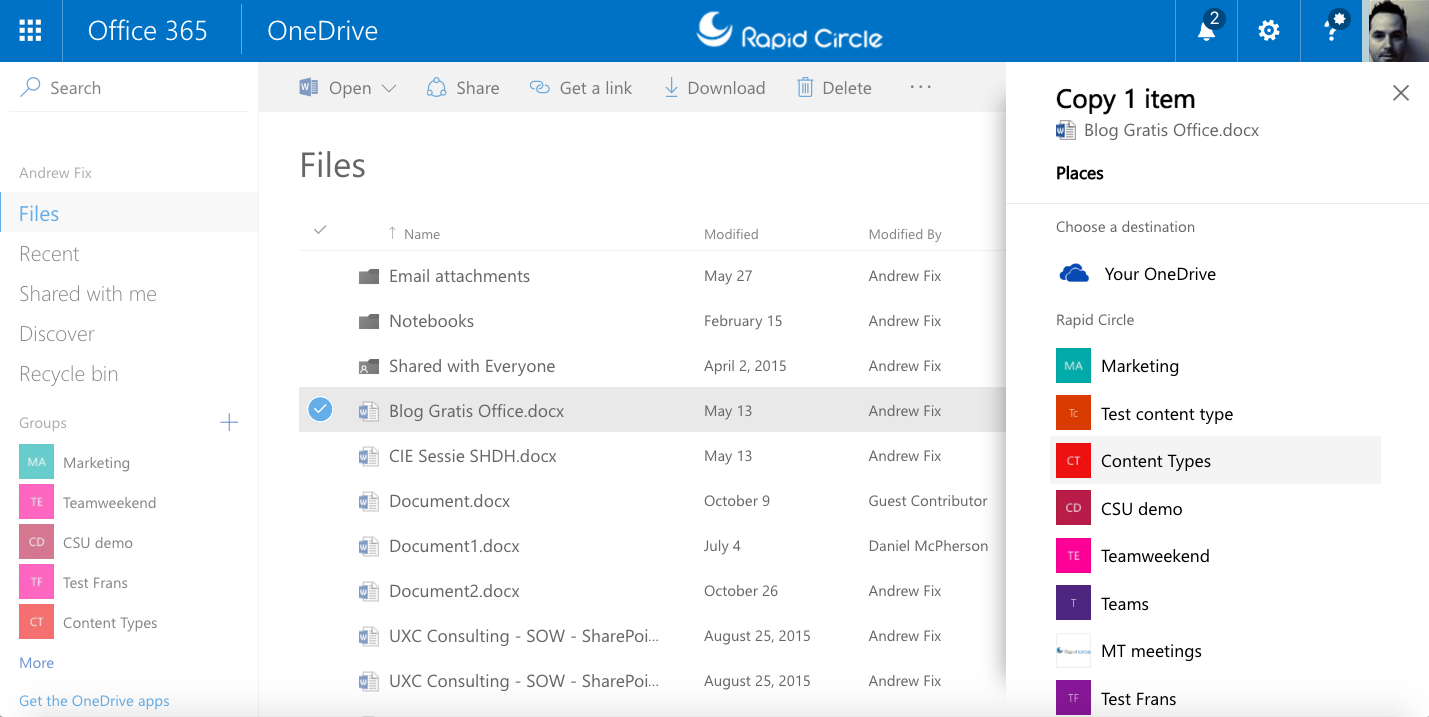
Task: Click the MT meetings destination icon
Action: [1073, 650]
